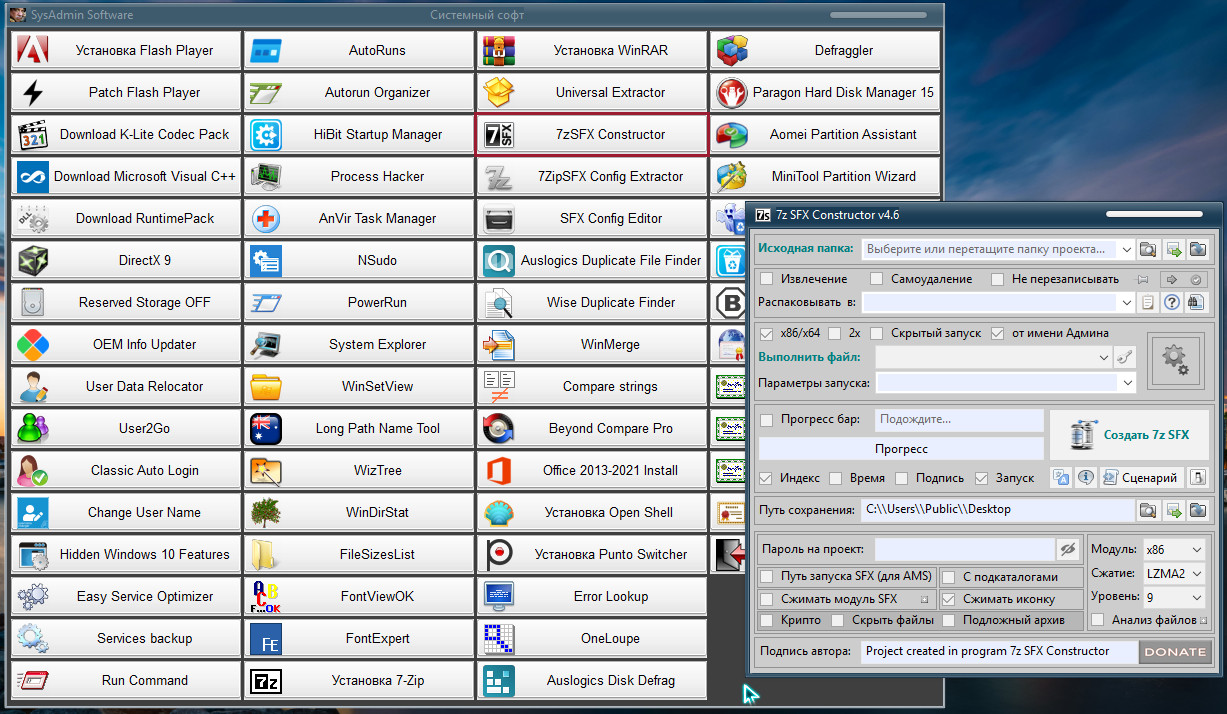Click the help question mark icon
The image size is (1227, 714).
point(1172,302)
